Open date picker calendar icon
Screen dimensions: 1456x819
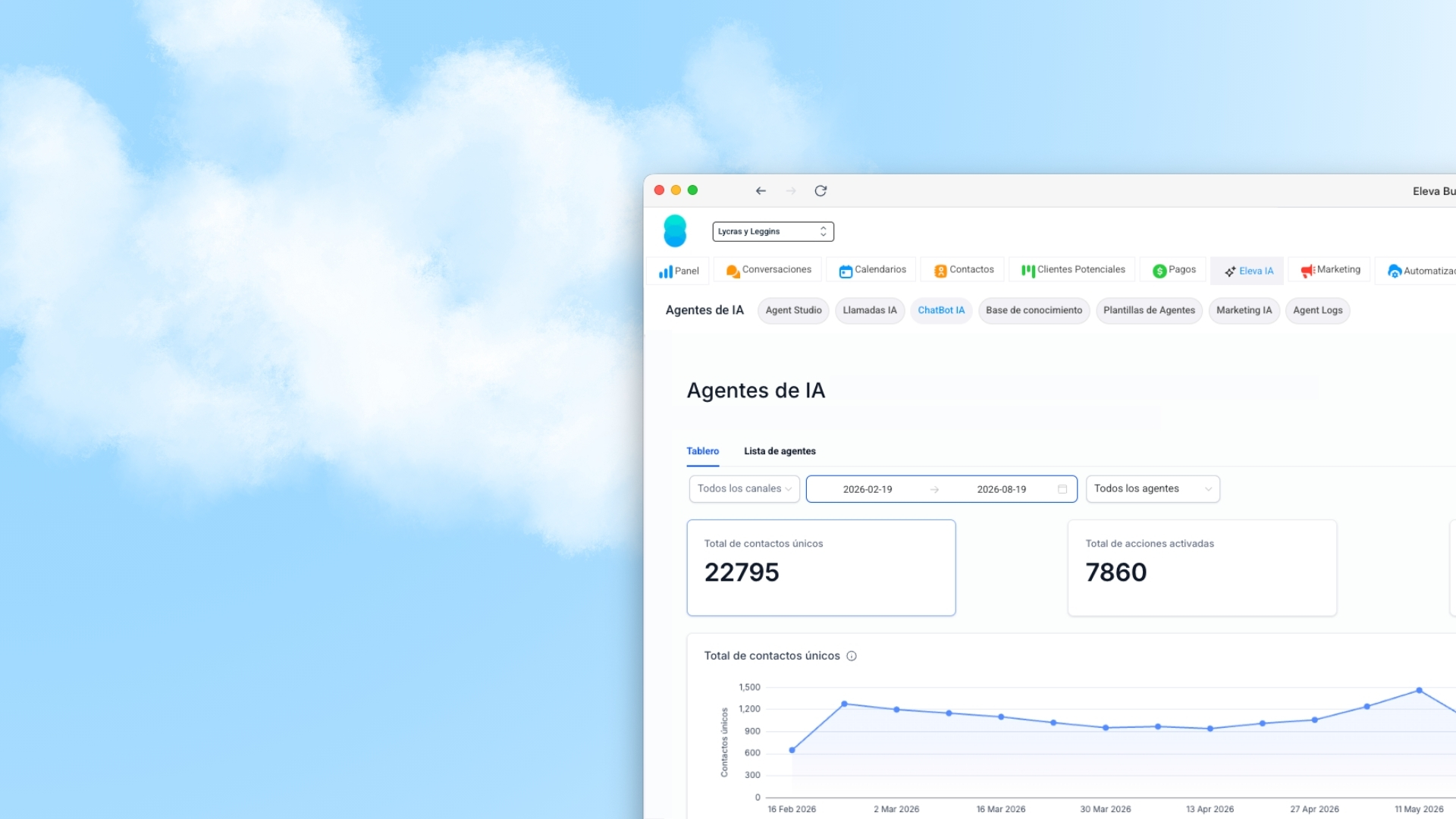[1062, 490]
